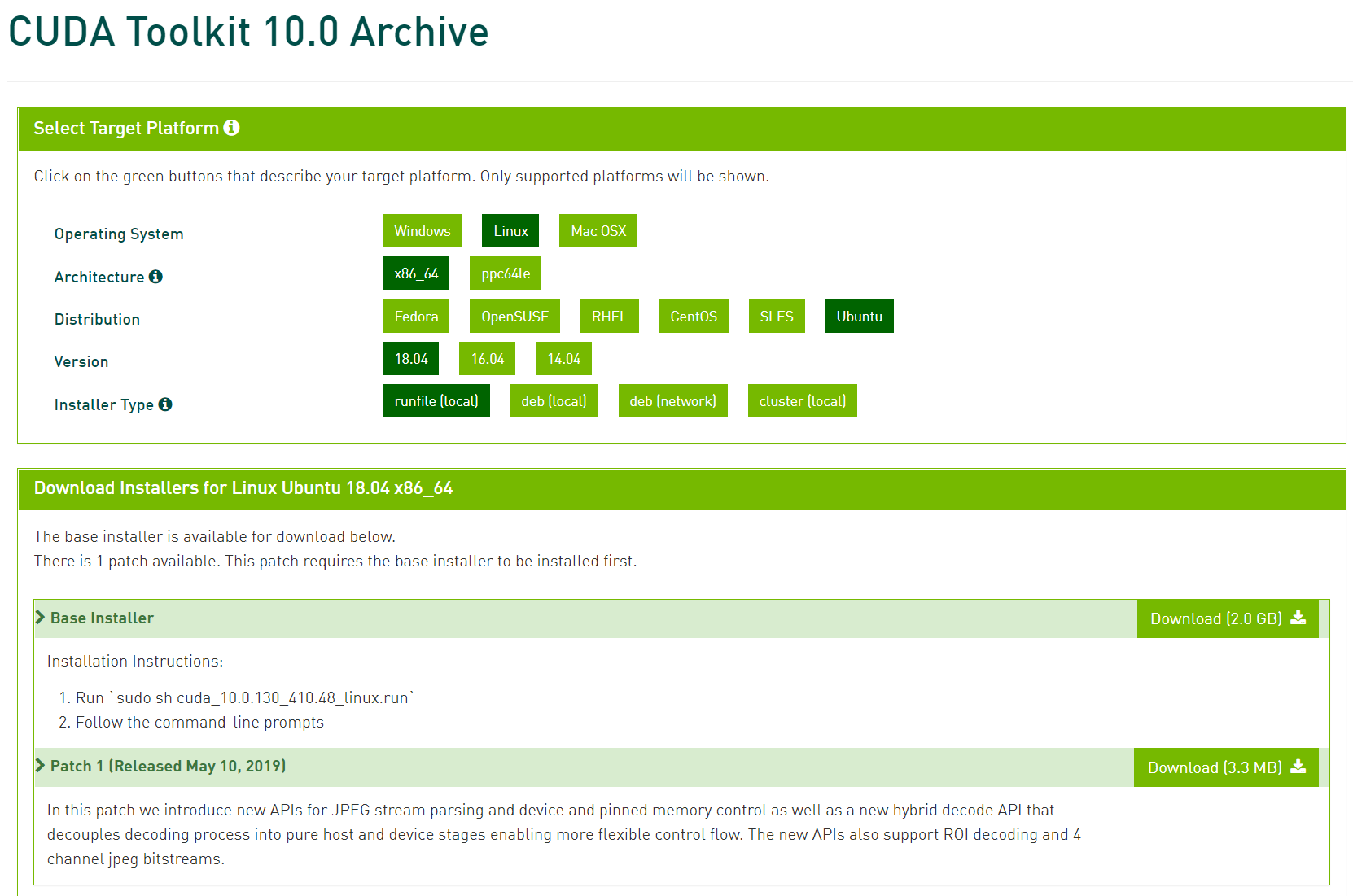Click the green buttons instruction sentence
This screenshot has height=896, width=1353.
401,177
